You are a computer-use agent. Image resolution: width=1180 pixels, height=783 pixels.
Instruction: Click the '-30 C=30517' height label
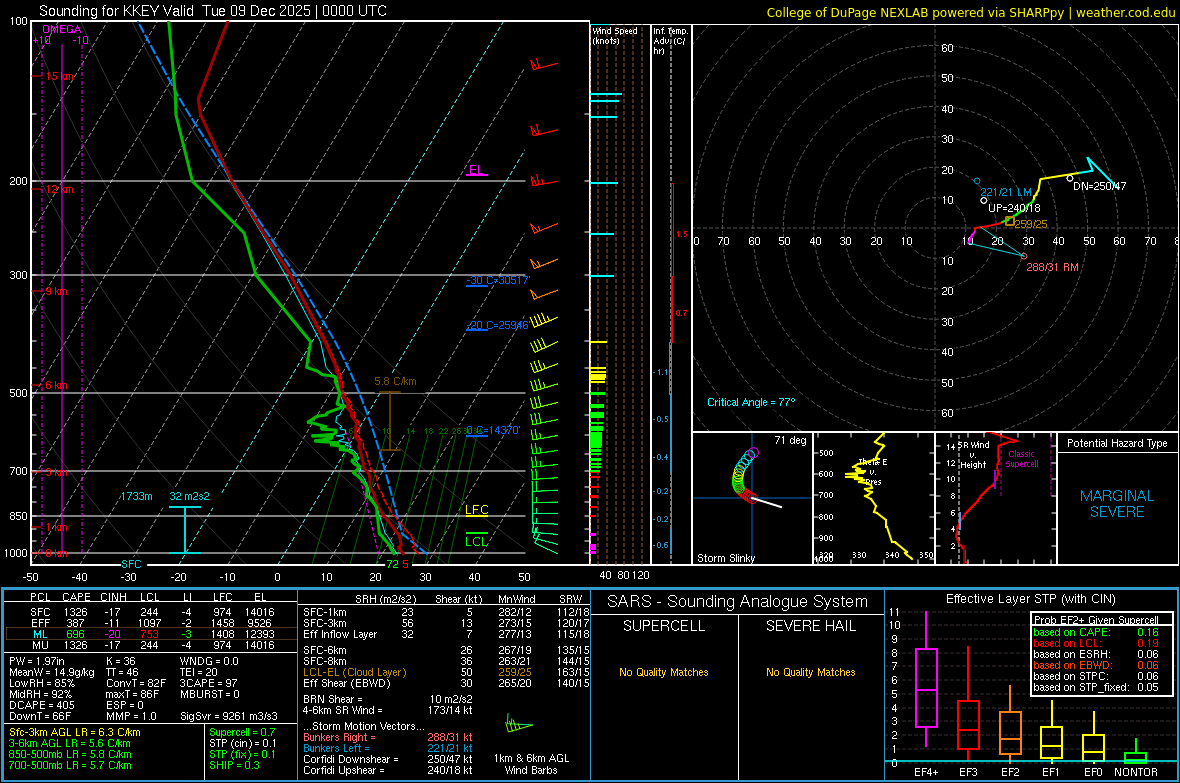click(x=498, y=280)
